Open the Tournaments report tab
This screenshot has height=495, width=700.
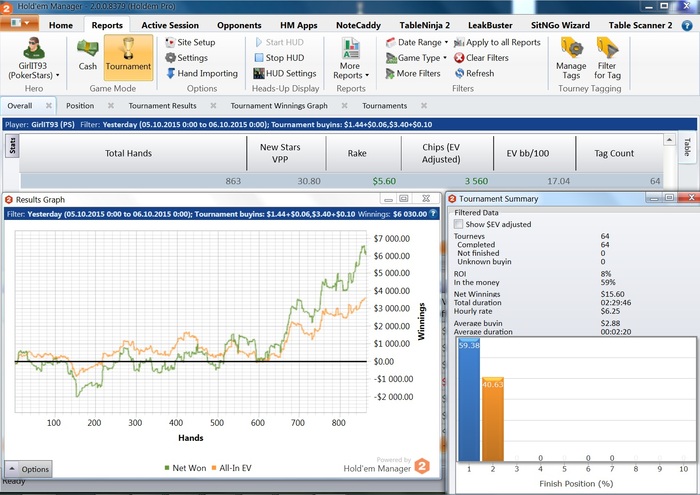[384, 106]
